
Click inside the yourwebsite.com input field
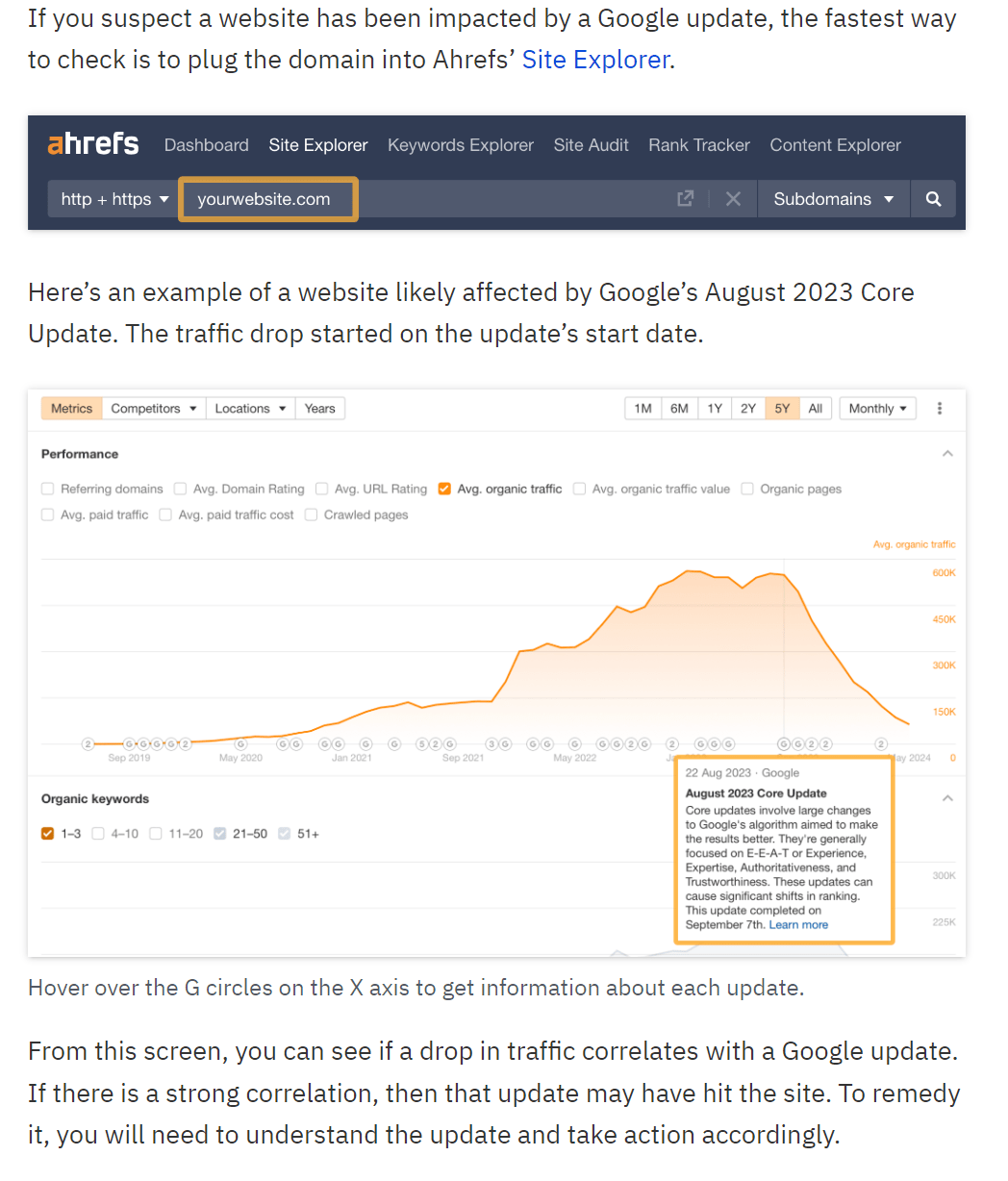click(x=267, y=199)
